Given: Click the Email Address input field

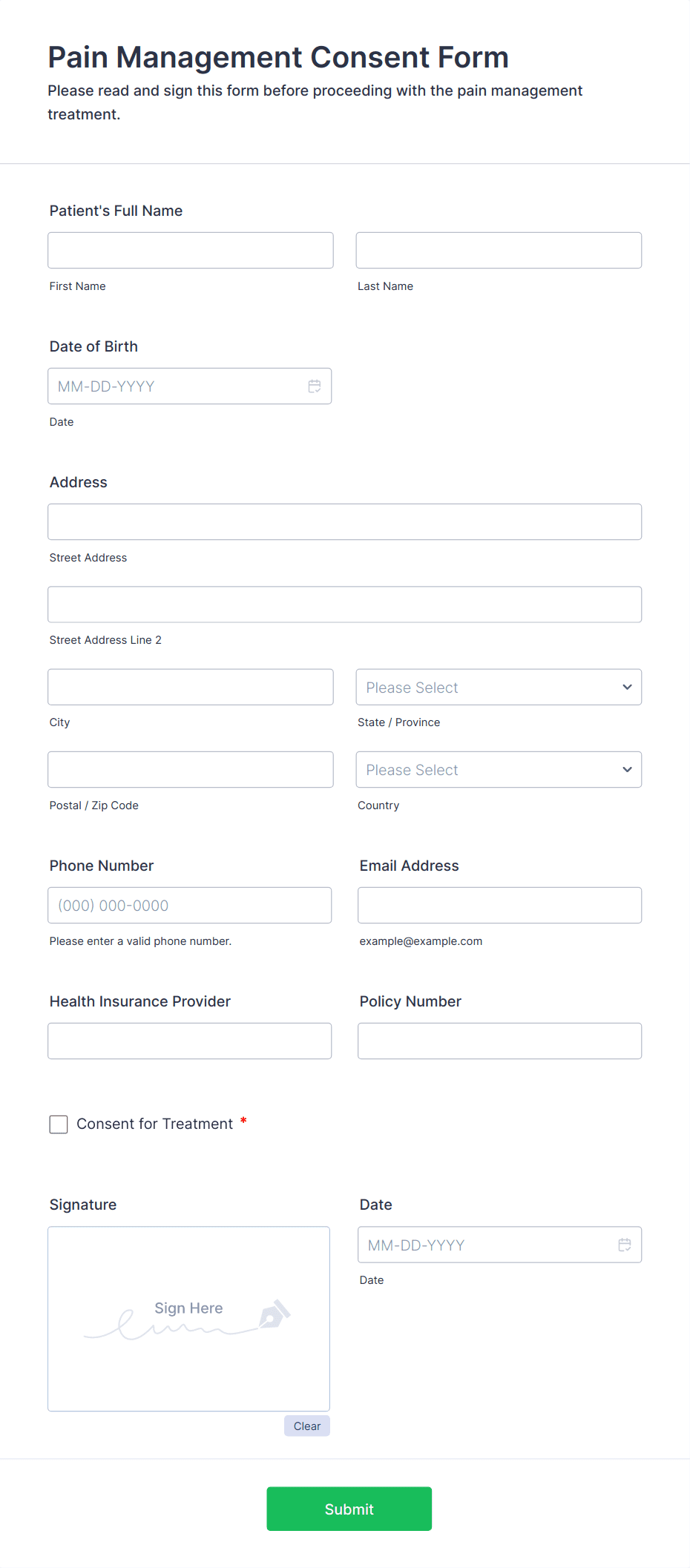Looking at the screenshot, I should 499,905.
